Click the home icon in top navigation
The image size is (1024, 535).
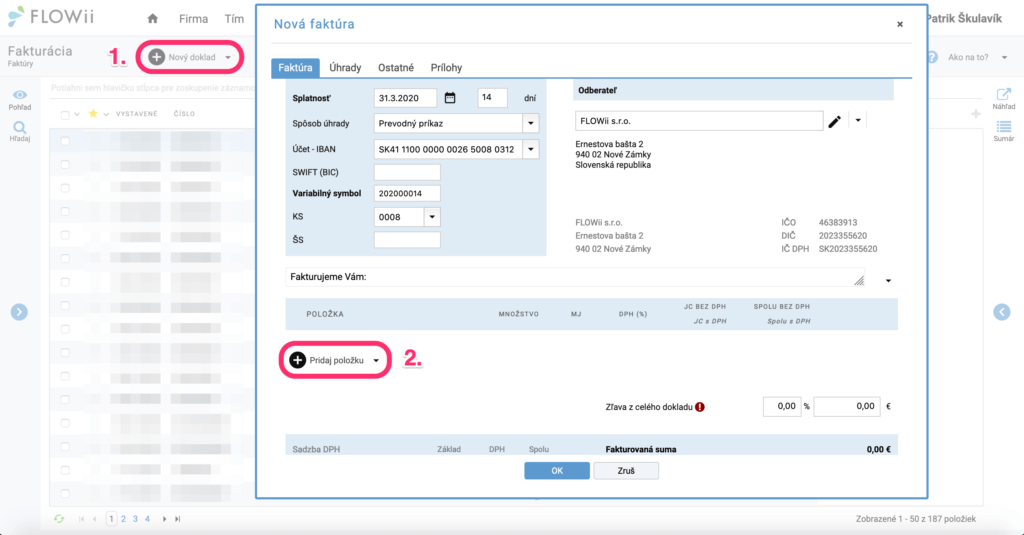(x=153, y=18)
